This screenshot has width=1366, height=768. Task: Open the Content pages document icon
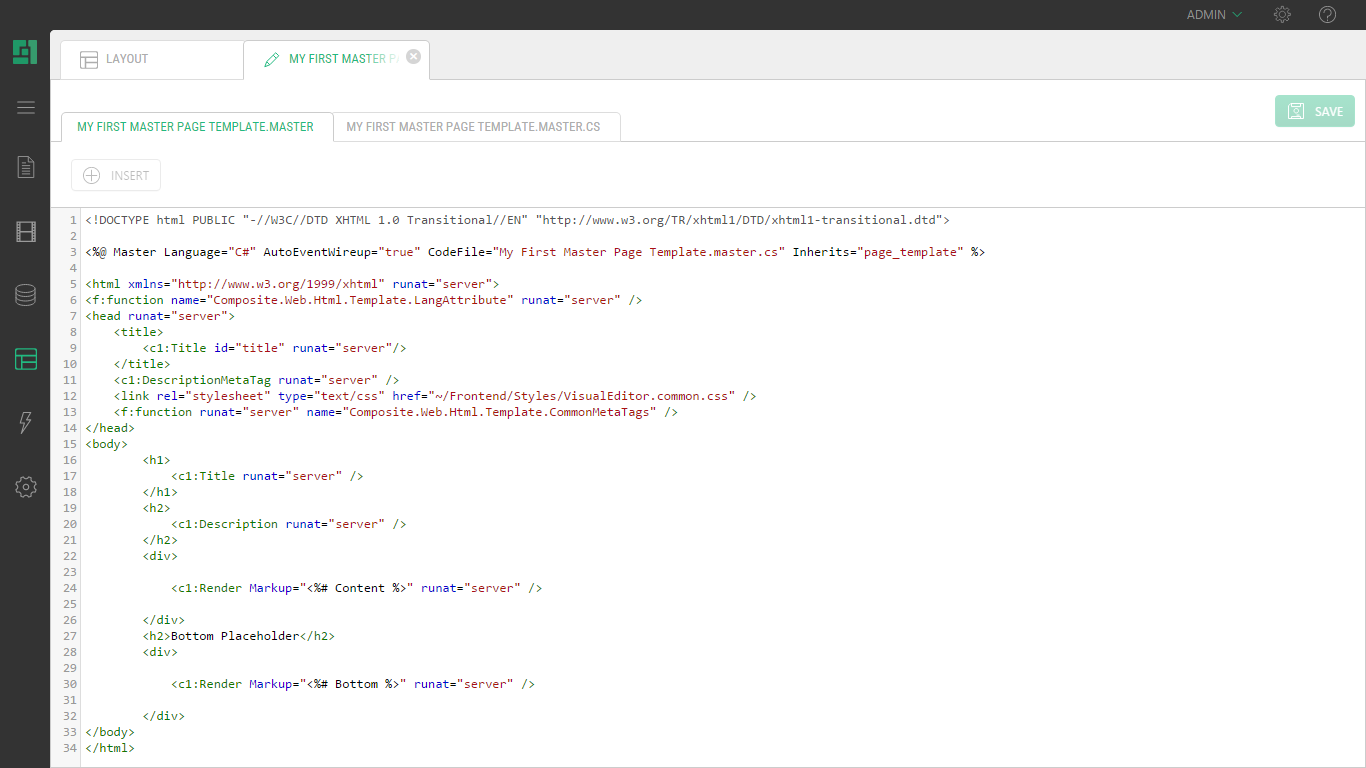point(26,167)
